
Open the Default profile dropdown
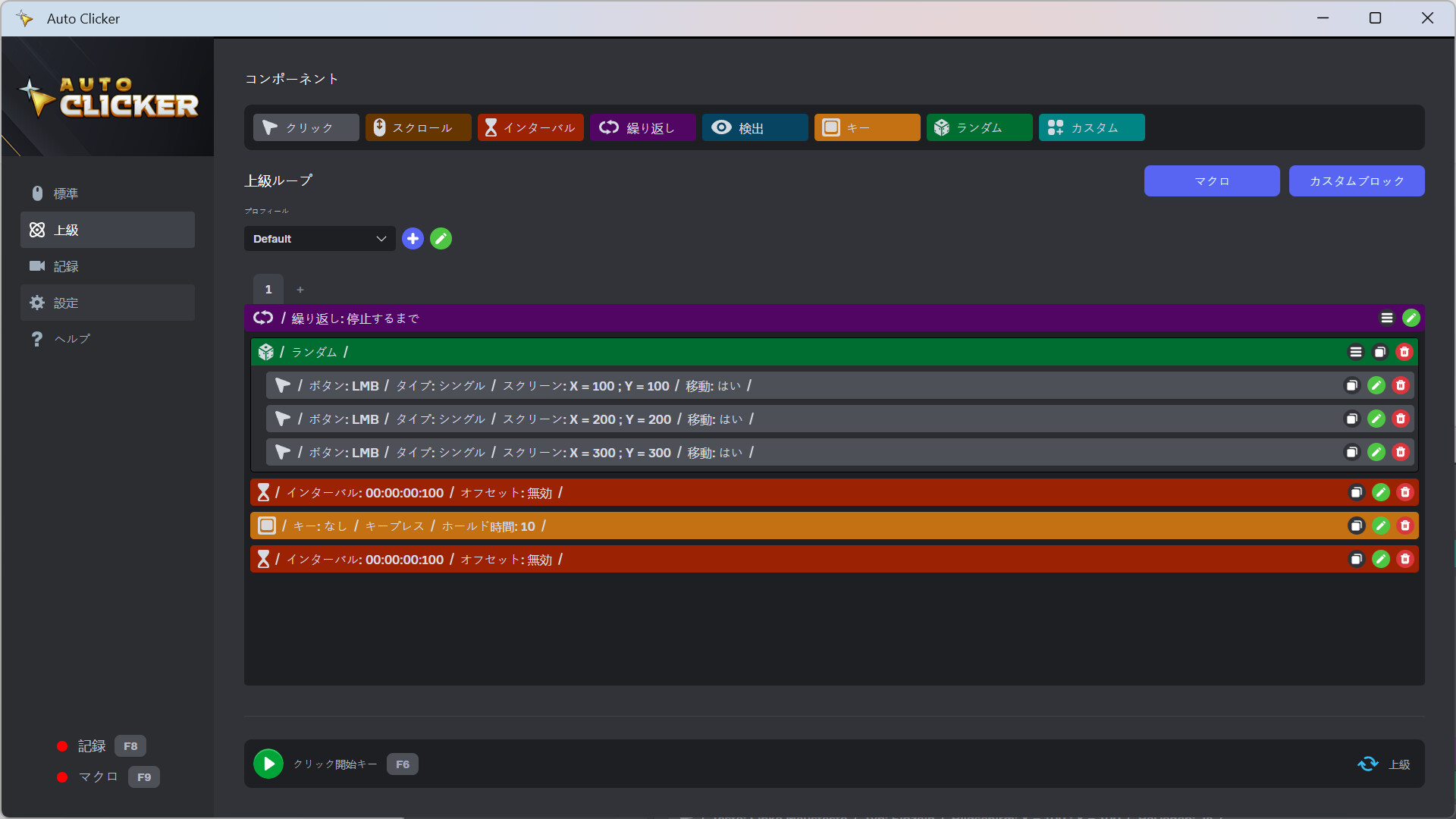(x=319, y=239)
